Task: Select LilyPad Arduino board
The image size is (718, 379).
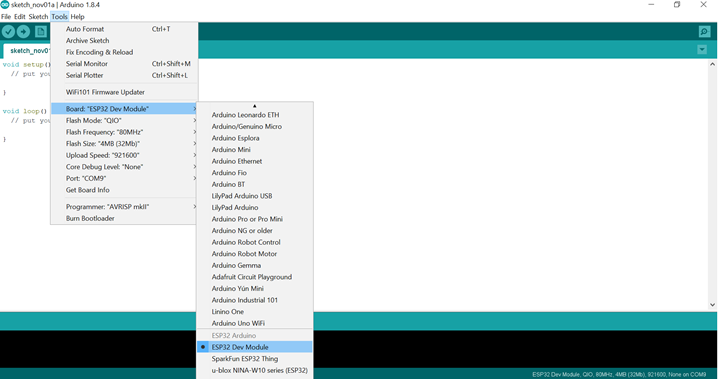Action: [x=255, y=207]
